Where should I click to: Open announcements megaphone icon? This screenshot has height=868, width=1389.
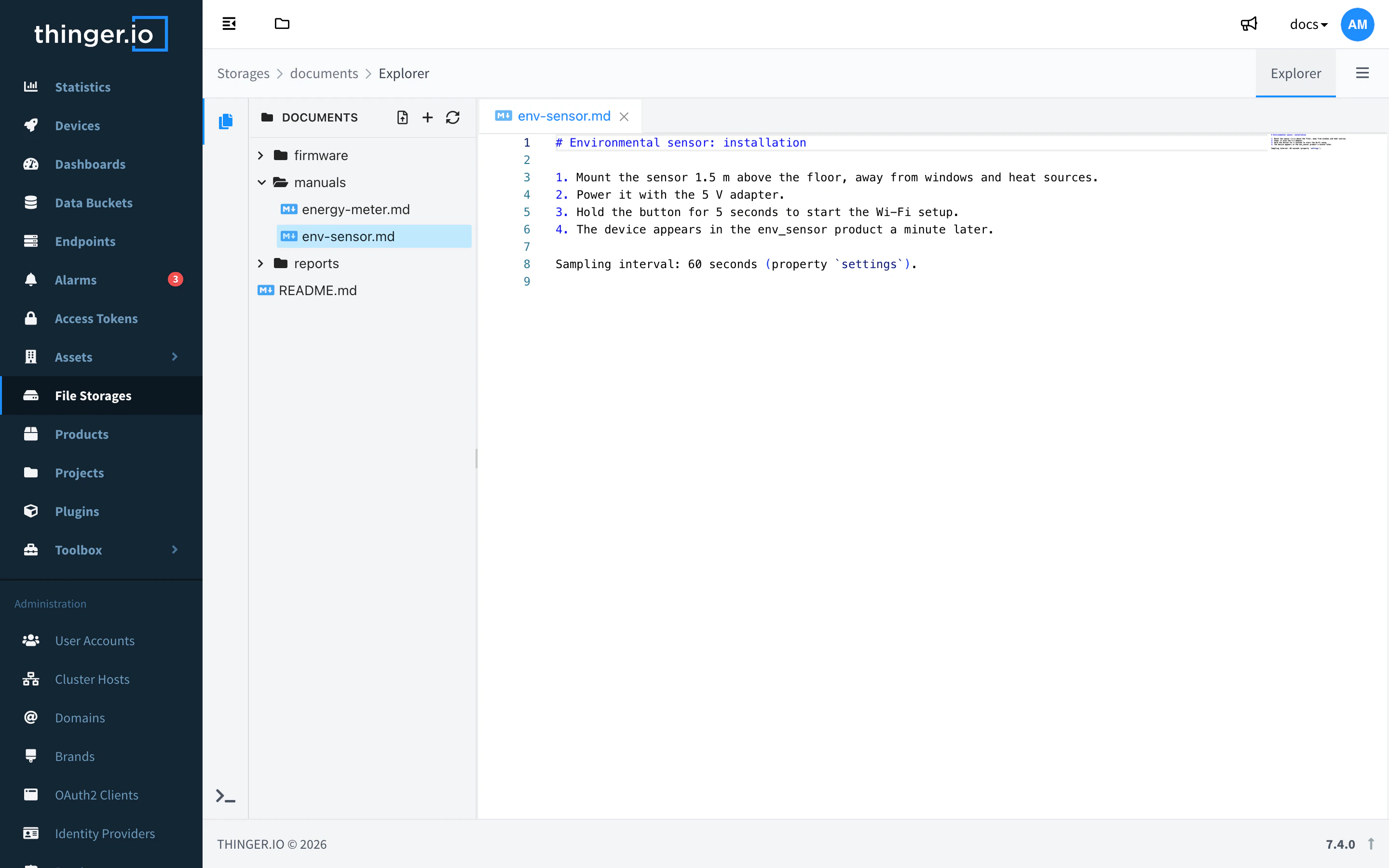point(1249,24)
